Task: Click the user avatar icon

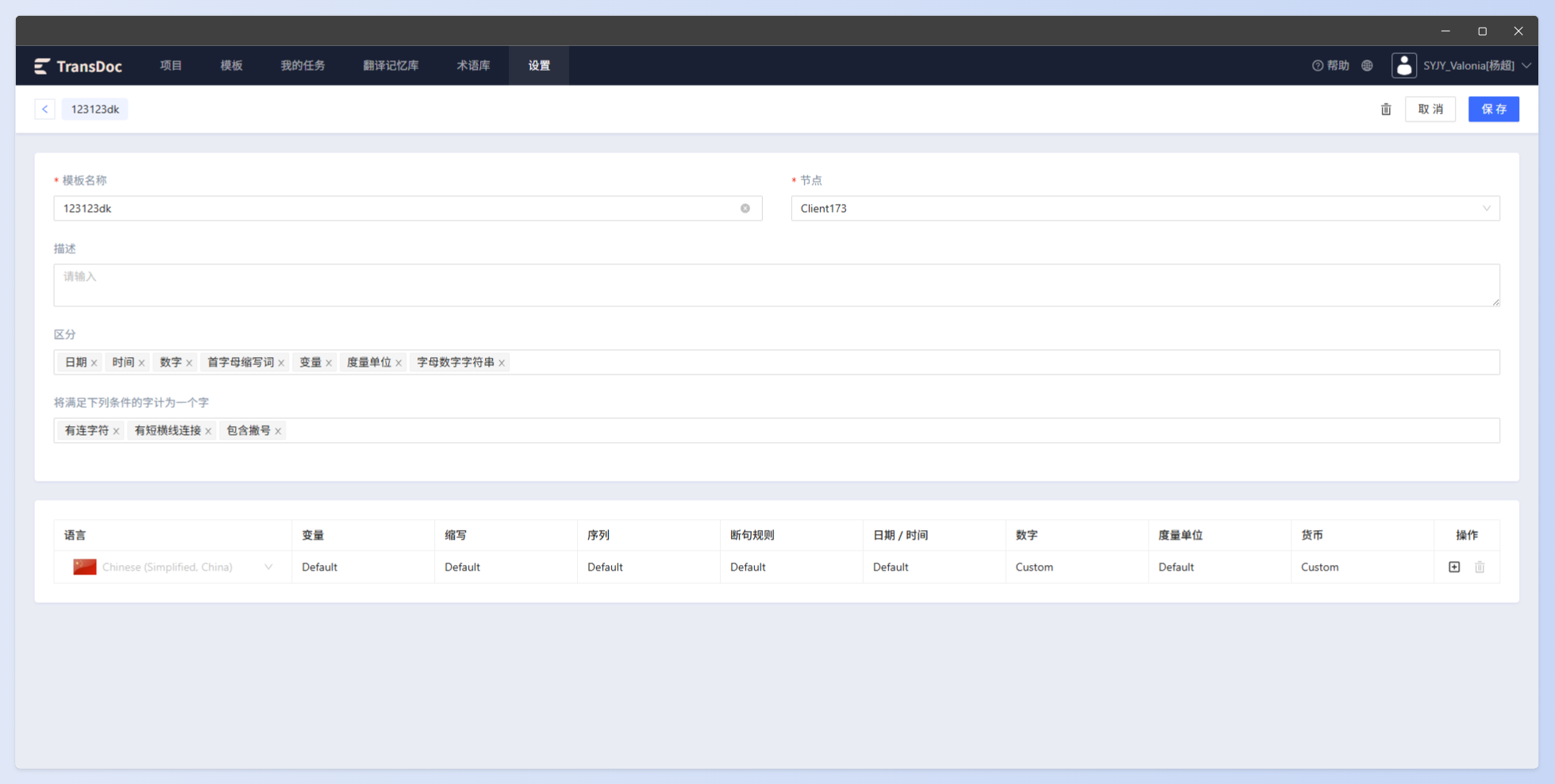Action: coord(1403,66)
